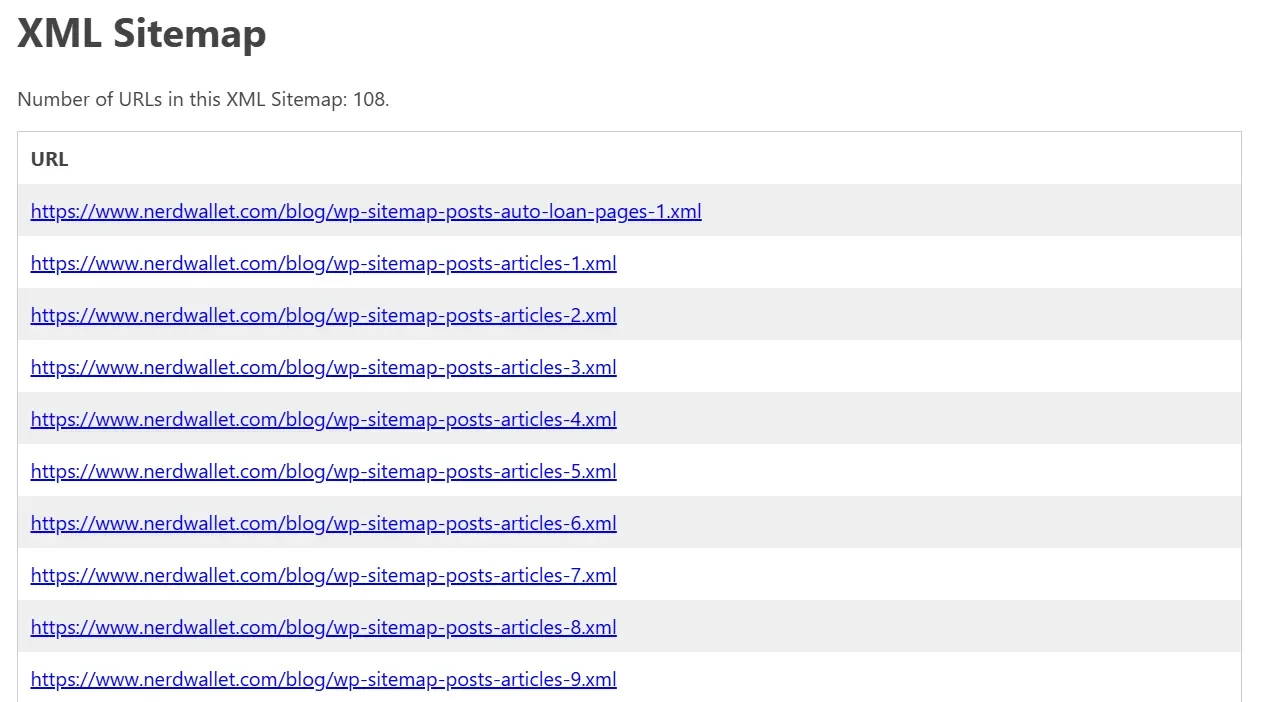Viewport: 1274px width, 702px height.
Task: Open the posts-articles-5.xml link
Action: point(323,471)
